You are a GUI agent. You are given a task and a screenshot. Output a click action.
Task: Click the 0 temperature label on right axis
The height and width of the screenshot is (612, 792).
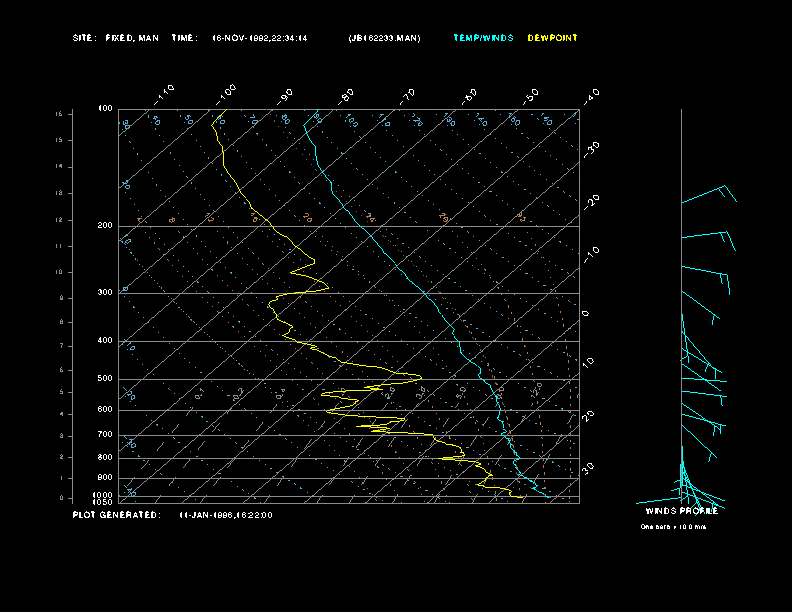pos(586,313)
